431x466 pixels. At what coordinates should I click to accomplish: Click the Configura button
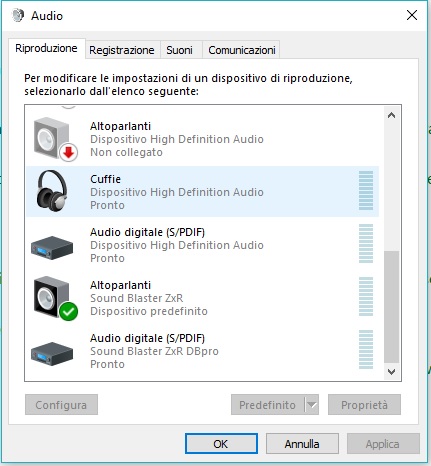[x=61, y=405]
